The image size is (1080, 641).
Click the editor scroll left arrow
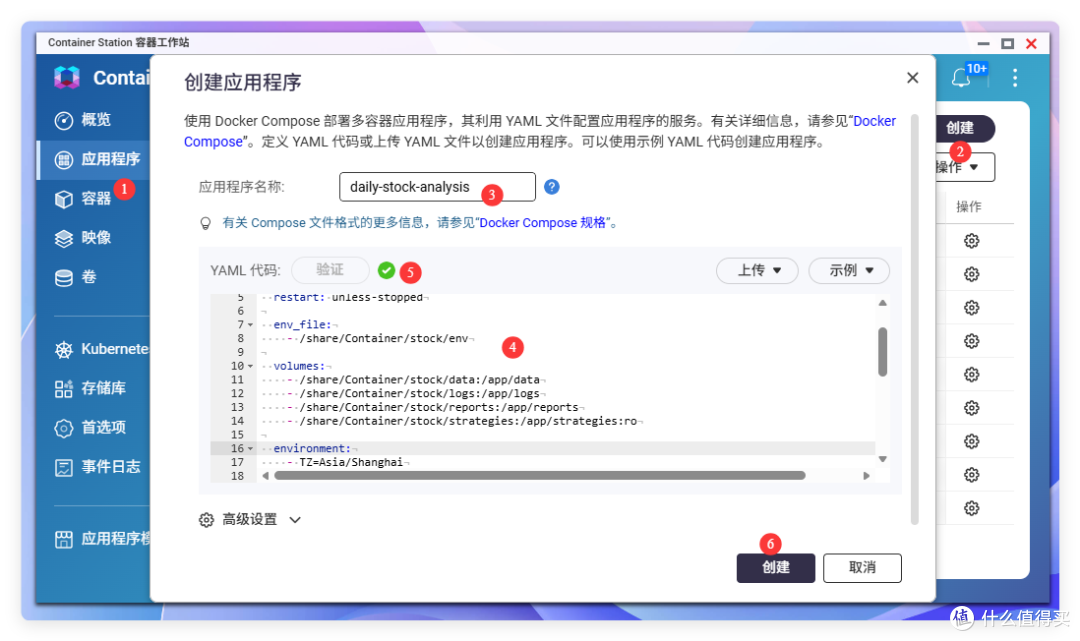(x=266, y=476)
